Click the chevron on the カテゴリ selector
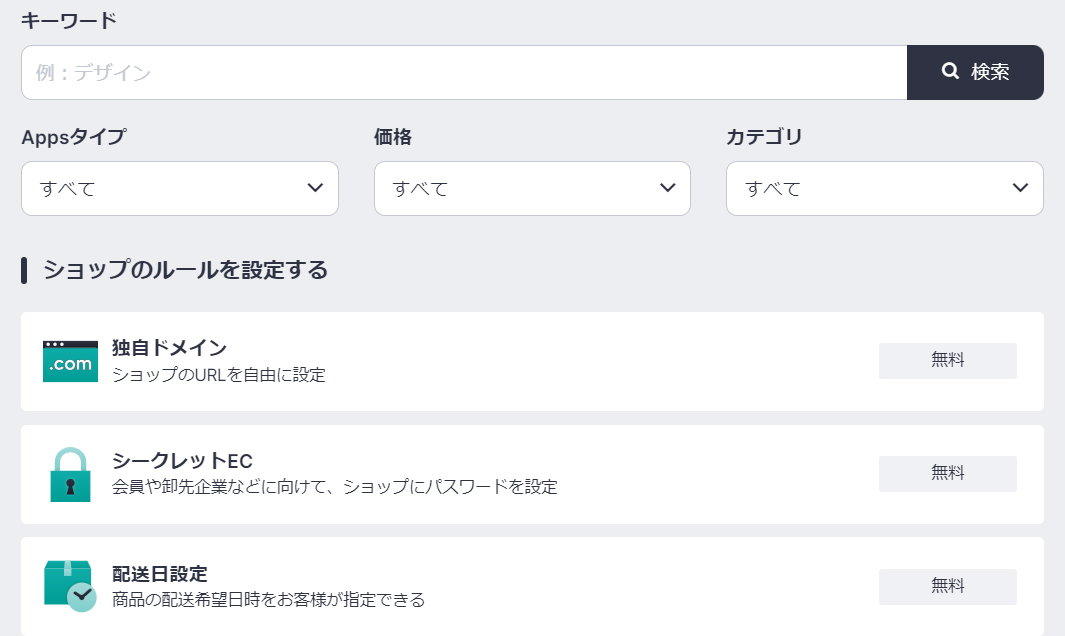 coord(1021,188)
